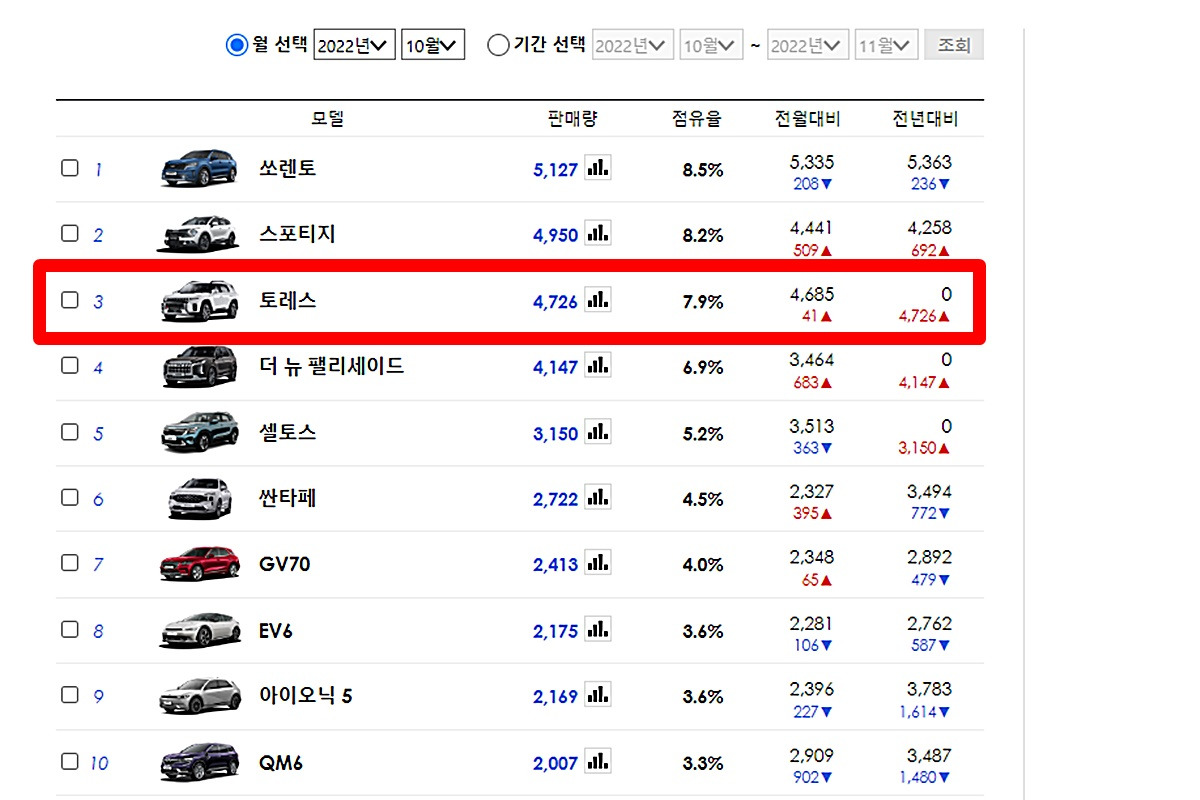The width and height of the screenshot is (1200, 800).
Task: Open sales chart icon for 셀토스
Action: [x=597, y=431]
